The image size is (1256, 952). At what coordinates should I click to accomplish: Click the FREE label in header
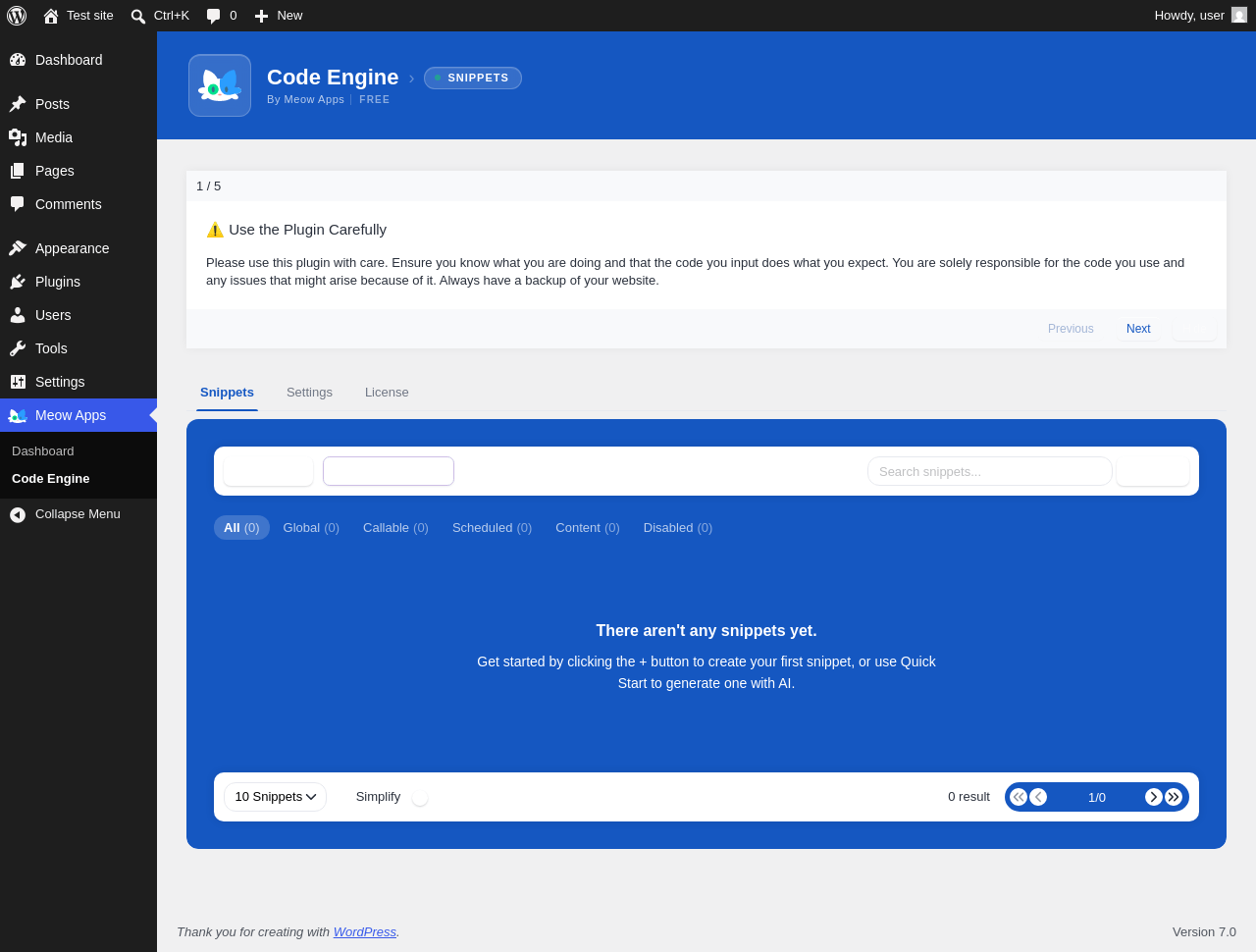point(375,100)
